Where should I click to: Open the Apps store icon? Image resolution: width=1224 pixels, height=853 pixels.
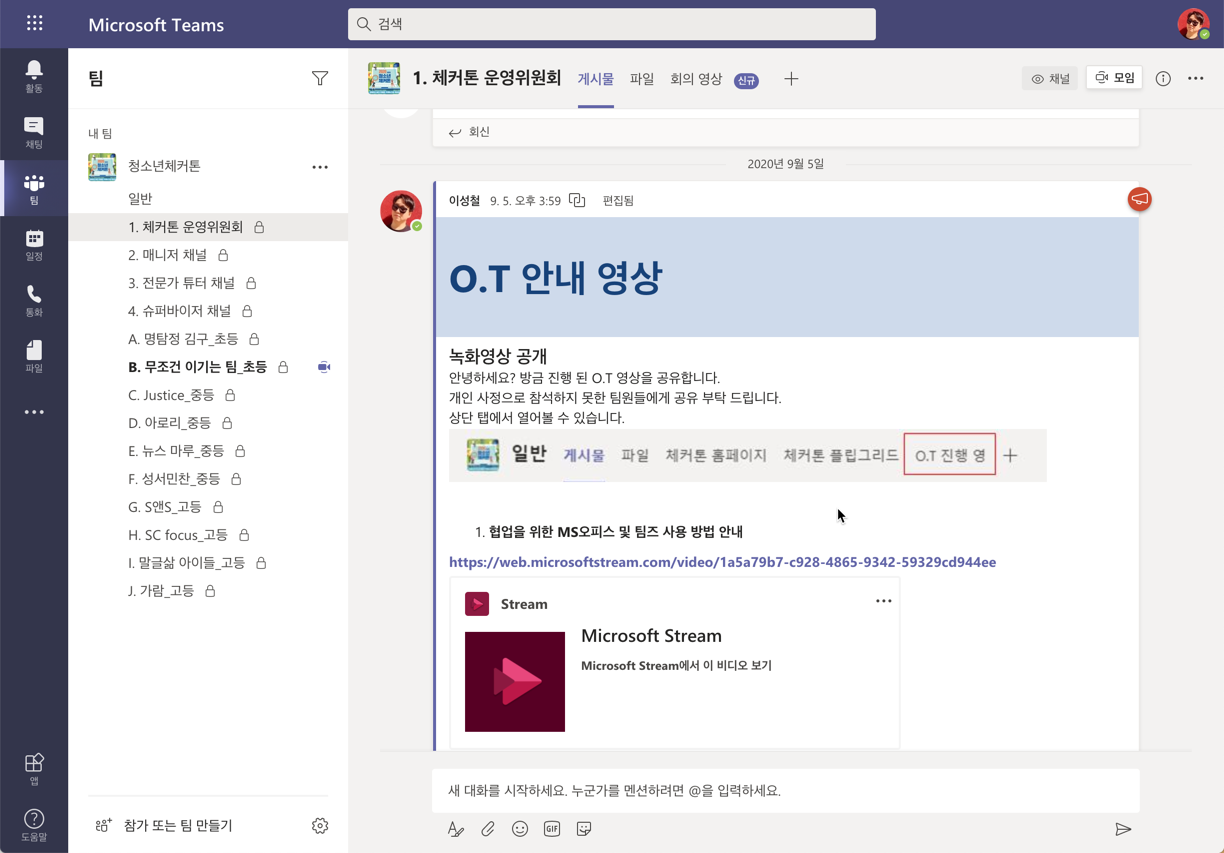click(34, 769)
